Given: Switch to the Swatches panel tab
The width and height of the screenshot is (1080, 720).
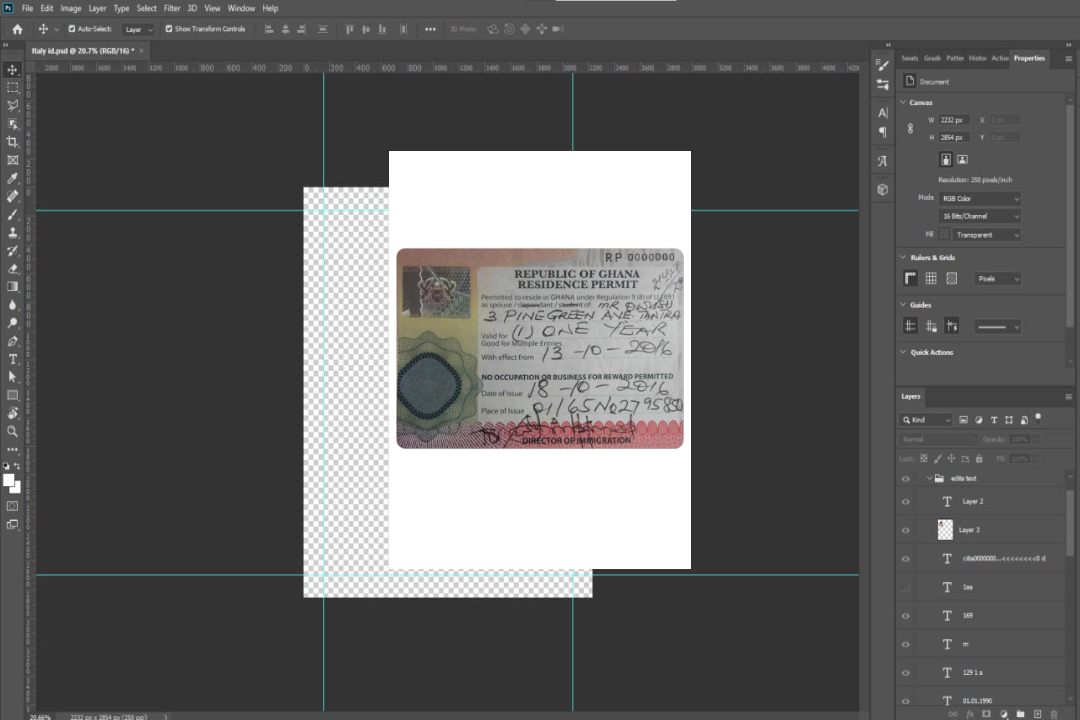Looking at the screenshot, I should click(x=909, y=58).
